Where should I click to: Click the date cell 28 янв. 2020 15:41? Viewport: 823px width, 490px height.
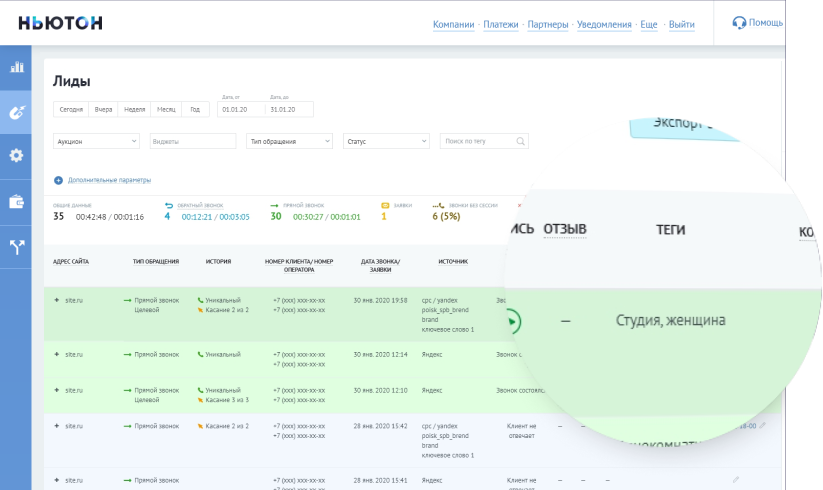pyautogui.click(x=381, y=480)
